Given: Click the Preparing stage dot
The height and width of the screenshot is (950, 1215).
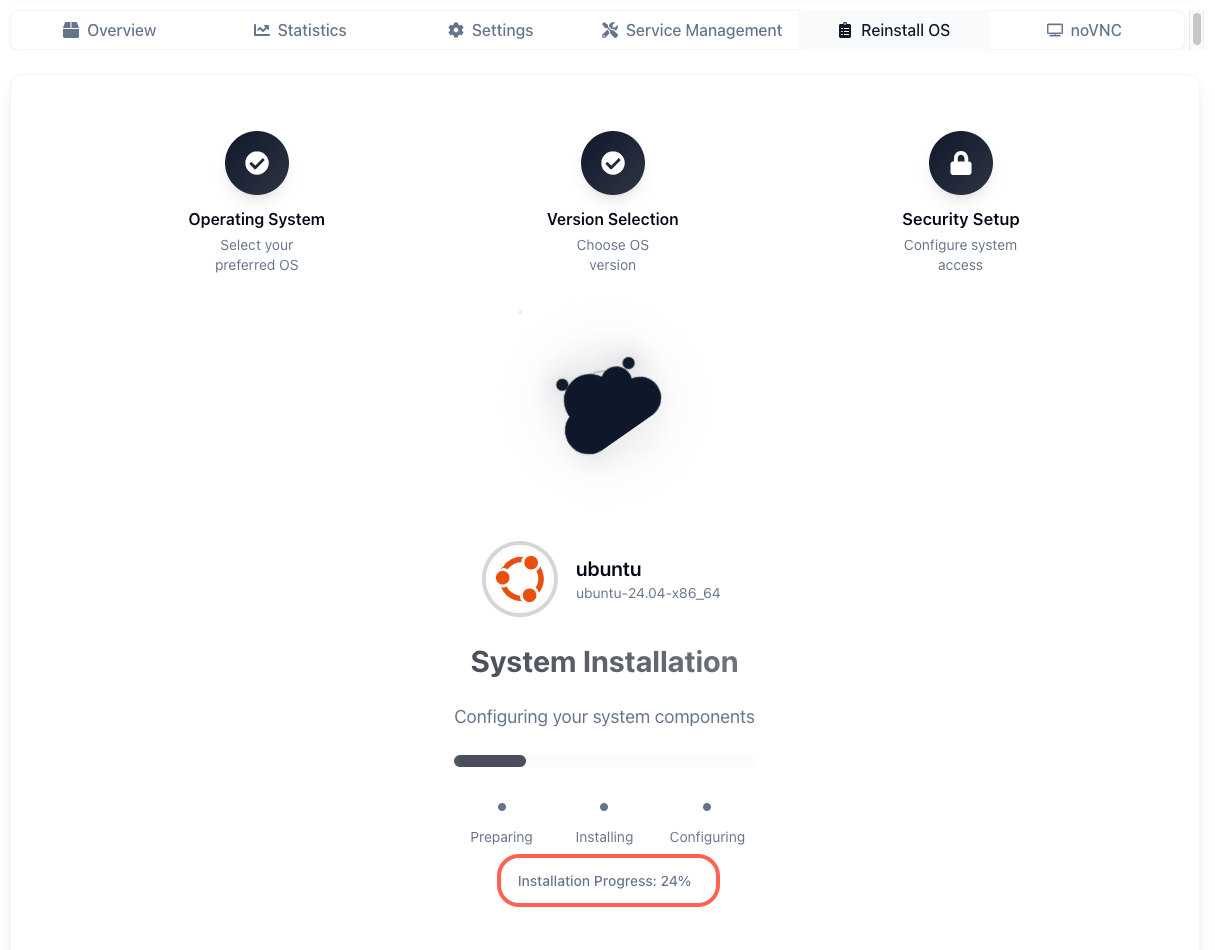Looking at the screenshot, I should click(502, 807).
